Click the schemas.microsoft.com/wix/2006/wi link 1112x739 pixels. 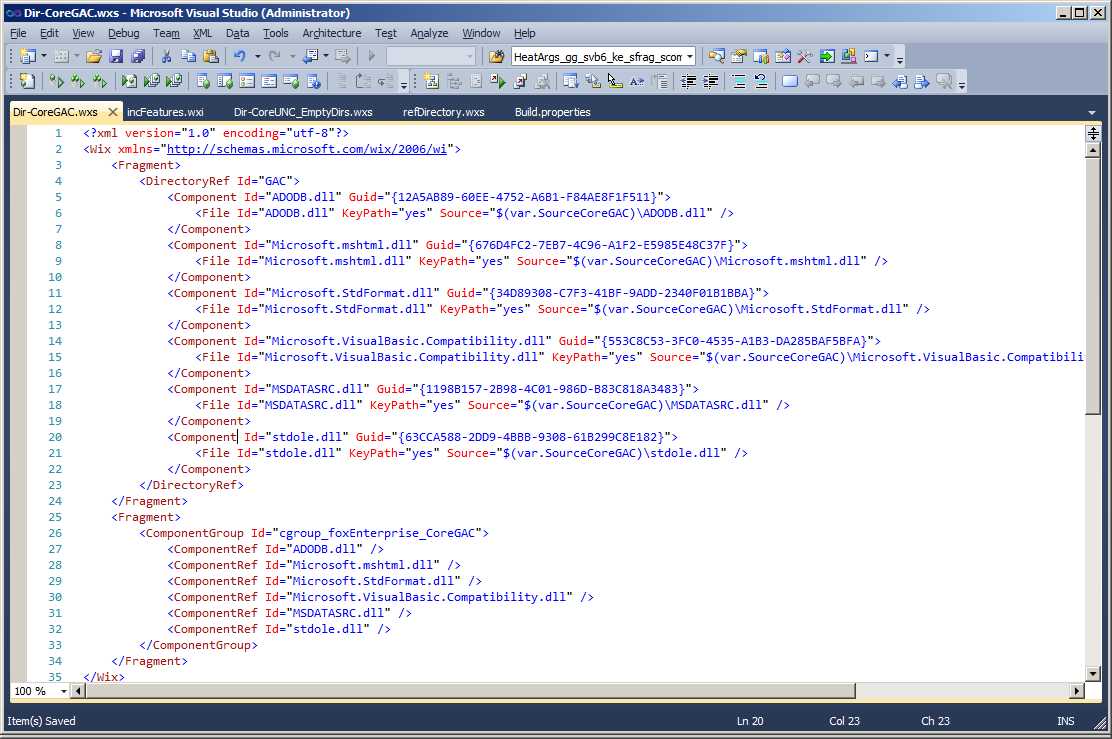point(306,149)
